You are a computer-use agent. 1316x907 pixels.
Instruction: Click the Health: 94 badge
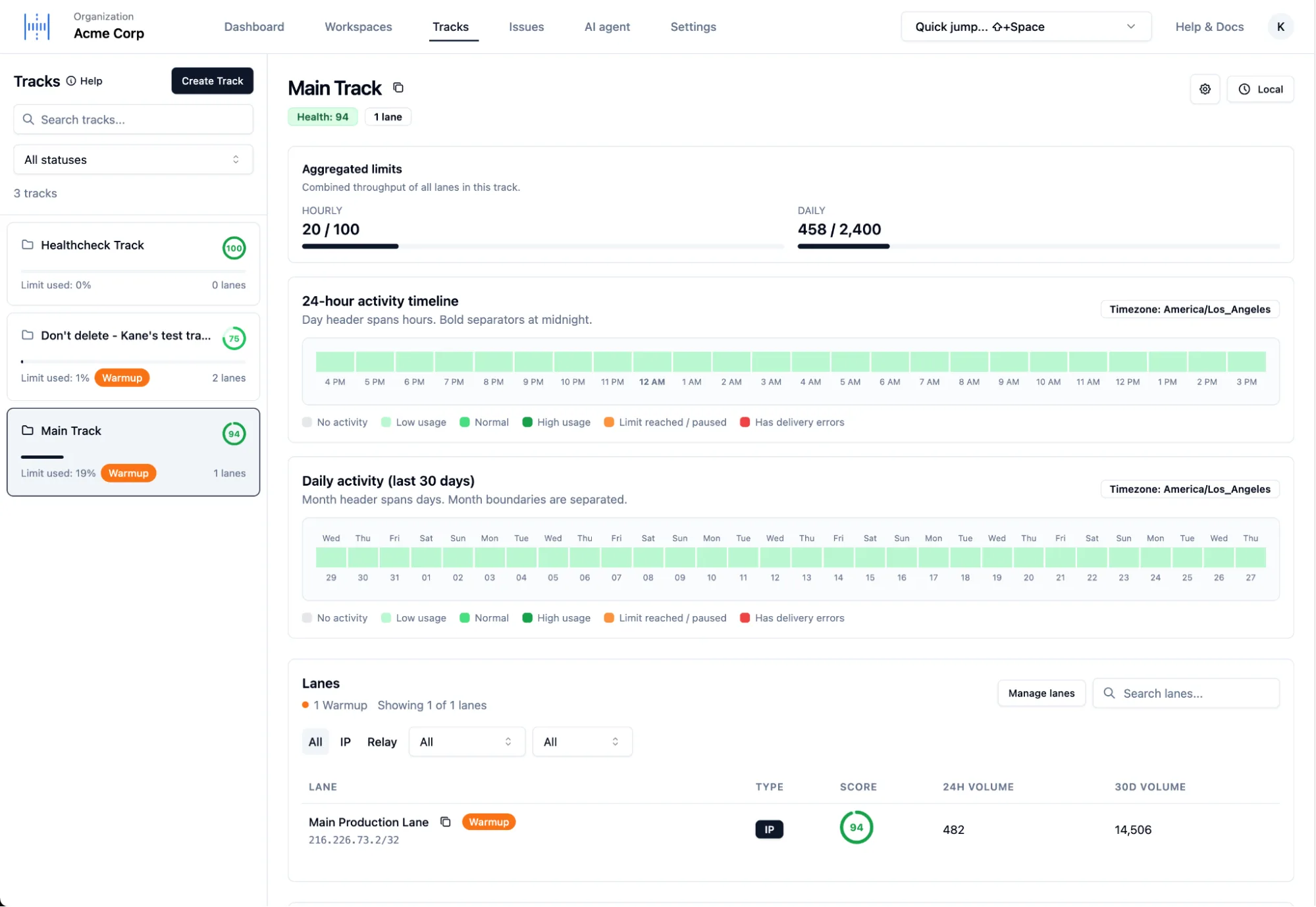click(323, 117)
